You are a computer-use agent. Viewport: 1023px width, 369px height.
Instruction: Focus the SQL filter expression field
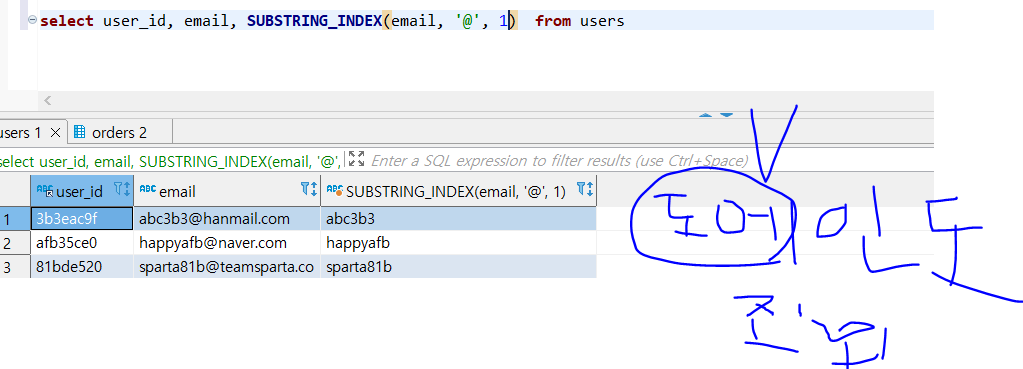point(559,160)
